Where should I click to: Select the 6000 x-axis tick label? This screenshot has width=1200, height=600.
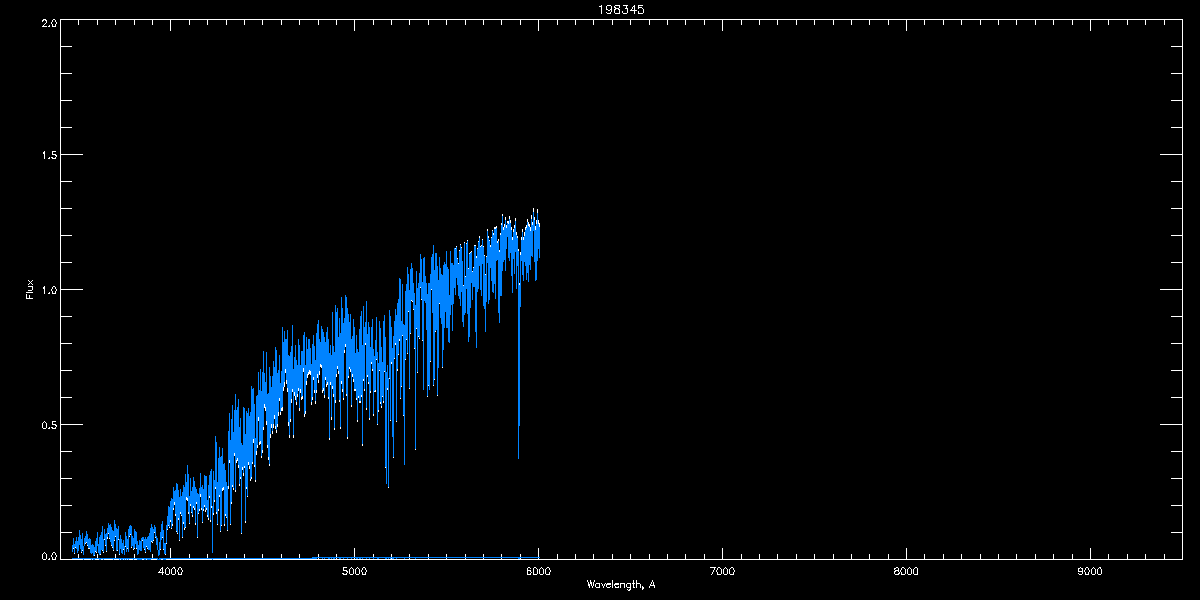tap(538, 571)
